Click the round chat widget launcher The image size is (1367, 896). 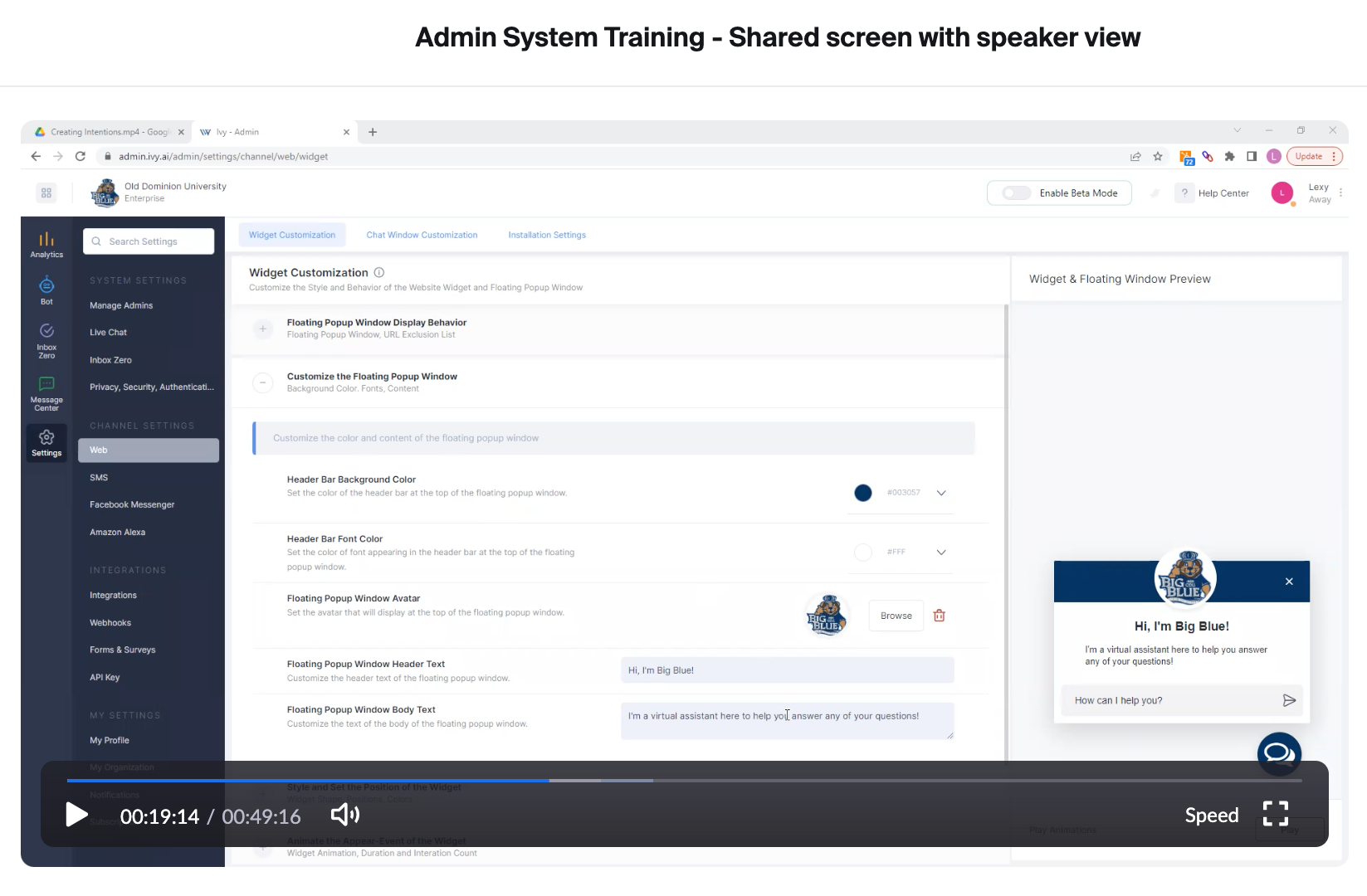click(1279, 753)
